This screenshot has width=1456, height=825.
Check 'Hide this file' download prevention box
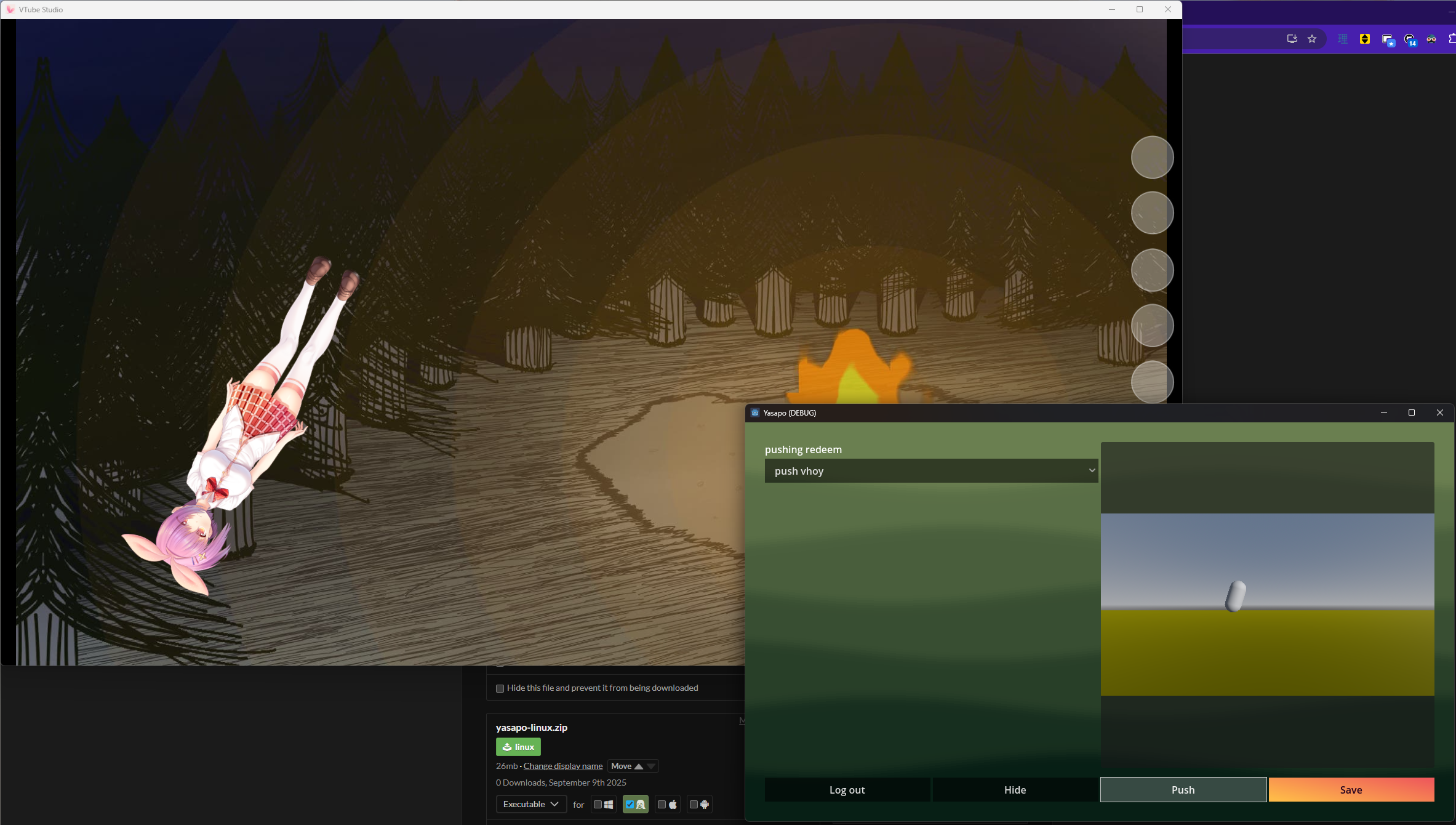(x=500, y=688)
